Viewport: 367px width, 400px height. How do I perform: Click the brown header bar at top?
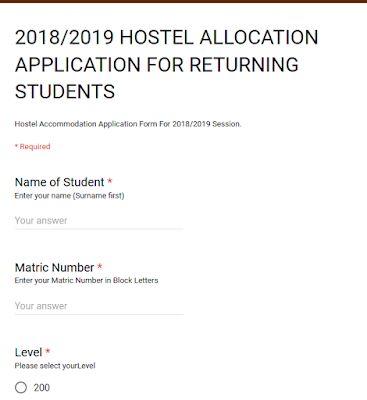click(183, 1)
